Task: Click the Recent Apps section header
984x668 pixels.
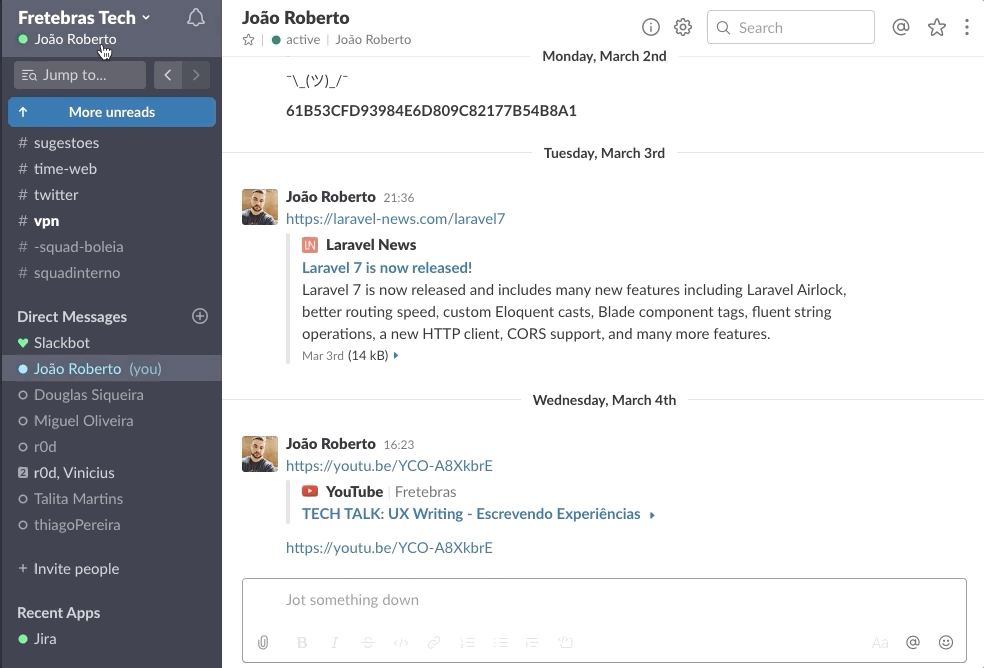Action: (x=58, y=613)
